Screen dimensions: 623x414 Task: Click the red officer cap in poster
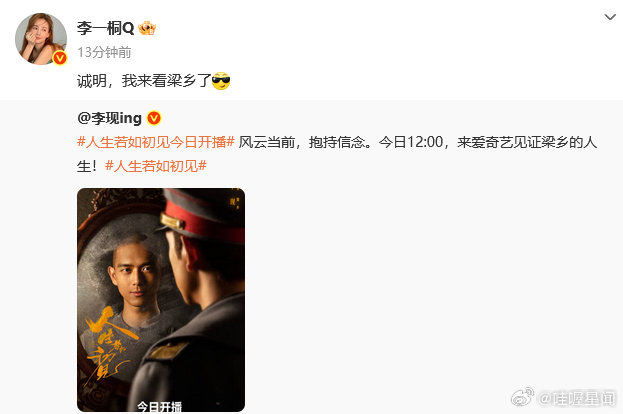pyautogui.click(x=203, y=215)
